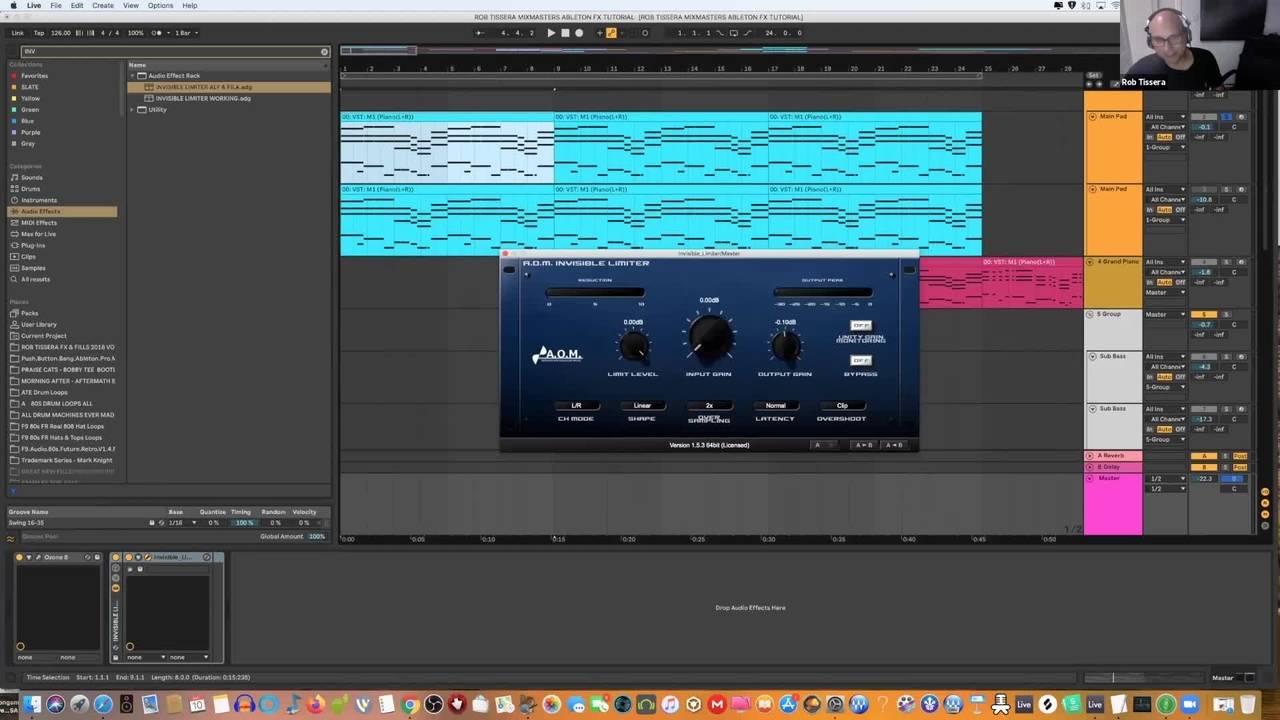Screen dimensions: 1280x720
Task: Open the Live application menu
Action: [x=34, y=5]
